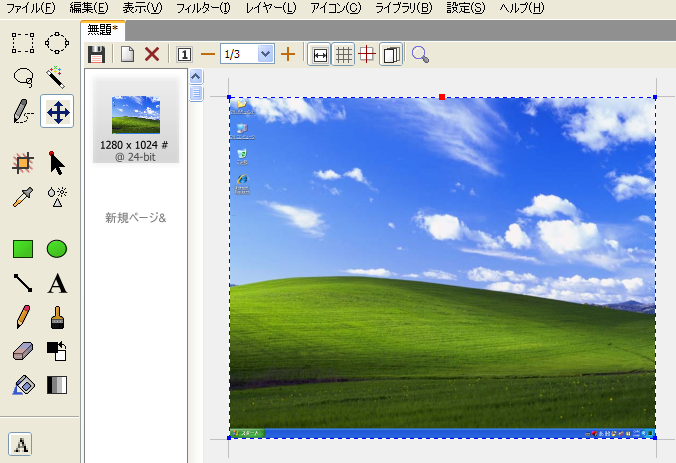Screen dimensions: 676x463
Task: Open the 編集(E) menu
Action: tap(89, 8)
